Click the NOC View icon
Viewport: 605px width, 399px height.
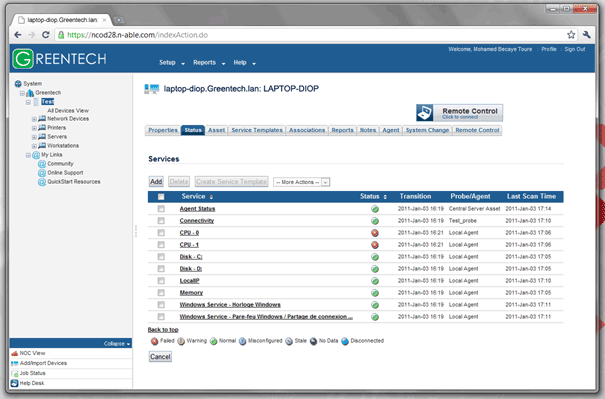pyautogui.click(x=15, y=353)
